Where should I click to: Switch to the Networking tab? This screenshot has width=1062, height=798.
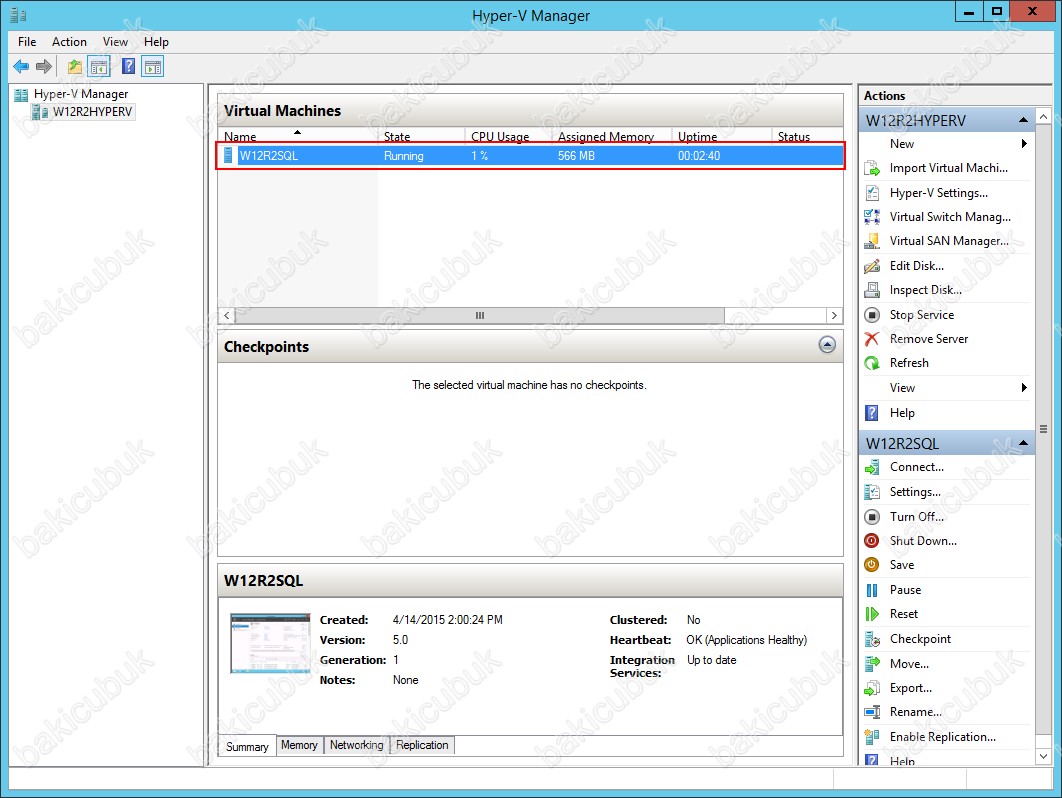click(x=357, y=745)
